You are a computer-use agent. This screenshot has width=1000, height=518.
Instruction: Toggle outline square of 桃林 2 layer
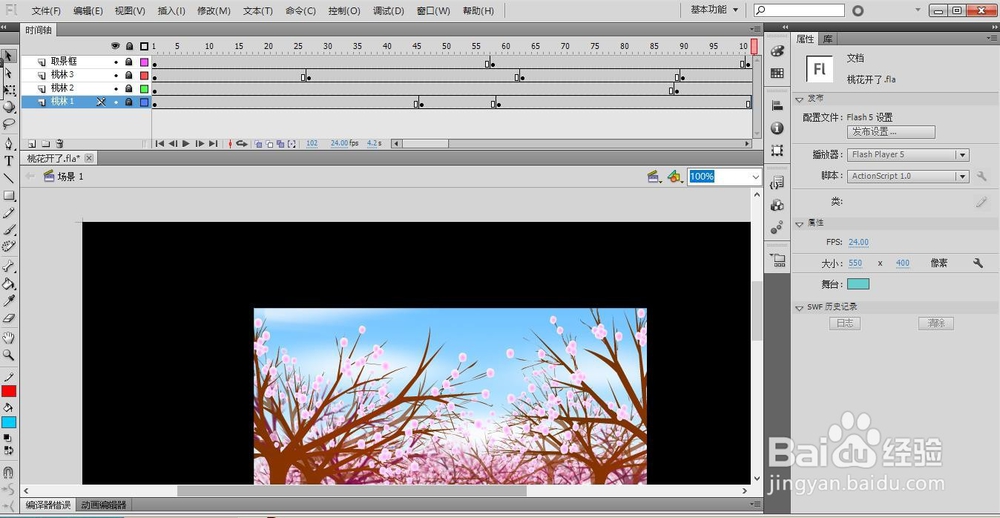click(x=144, y=89)
